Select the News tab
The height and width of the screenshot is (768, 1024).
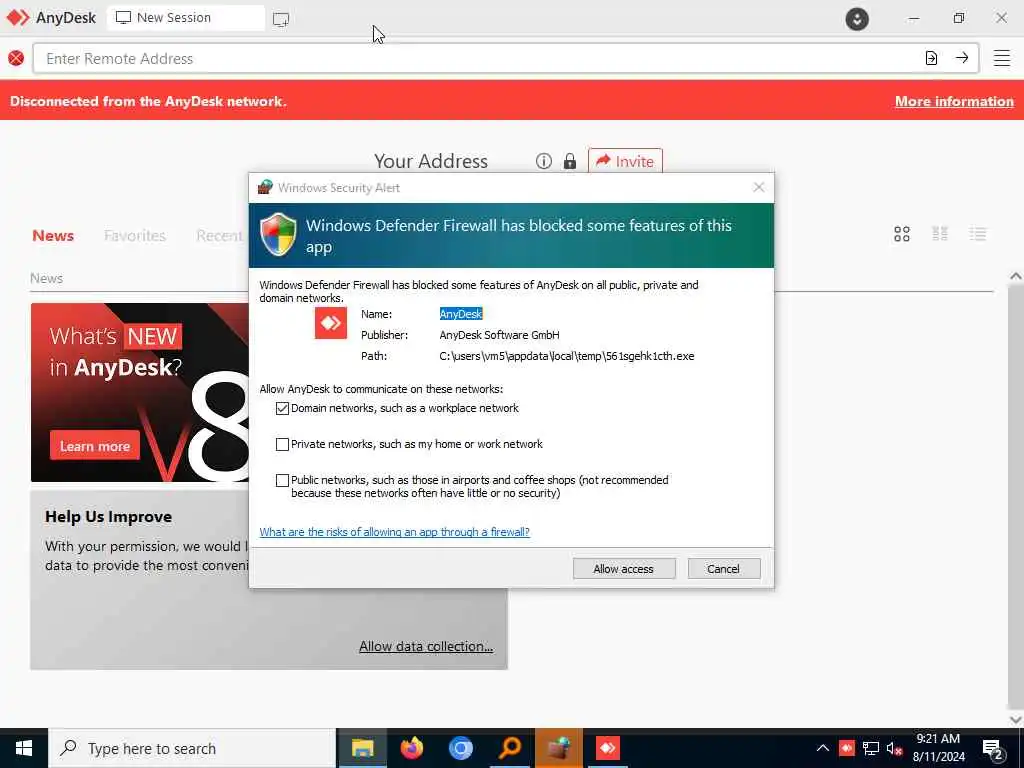[x=53, y=235]
